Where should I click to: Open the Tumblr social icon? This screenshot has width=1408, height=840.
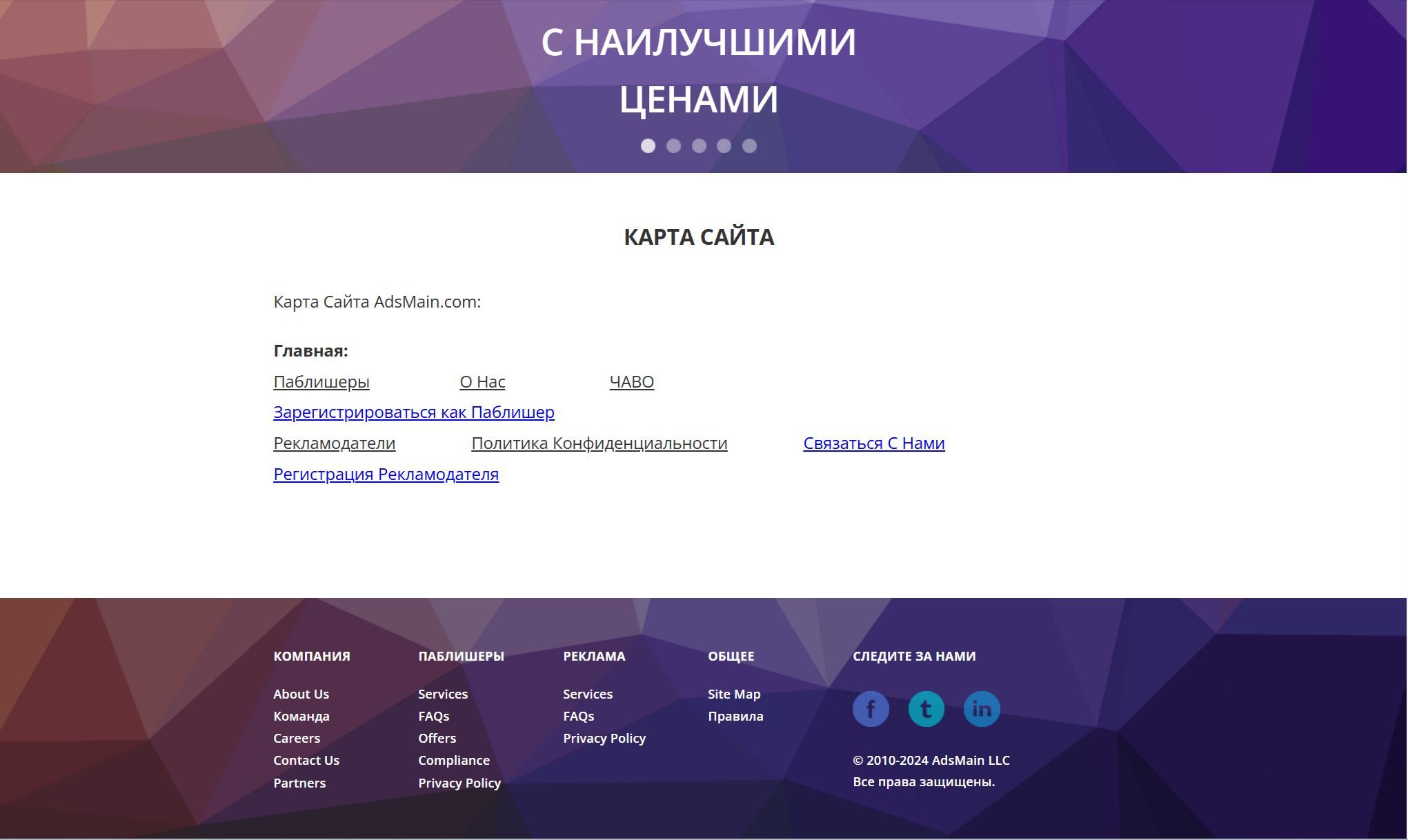pyautogui.click(x=926, y=709)
